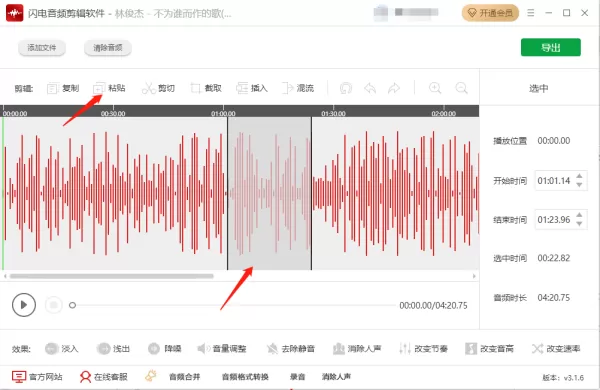
Task: Click the Add File (添加文件) button
Action: click(42, 48)
